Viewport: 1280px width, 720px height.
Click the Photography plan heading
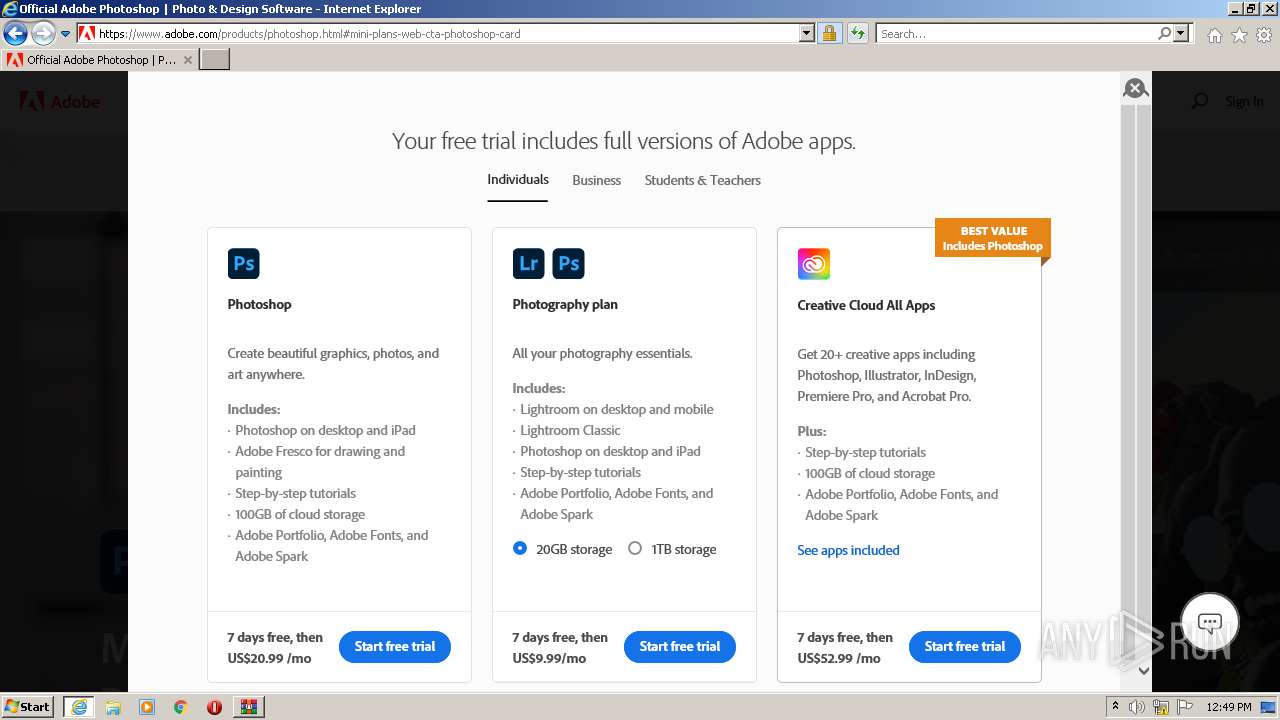click(x=565, y=304)
